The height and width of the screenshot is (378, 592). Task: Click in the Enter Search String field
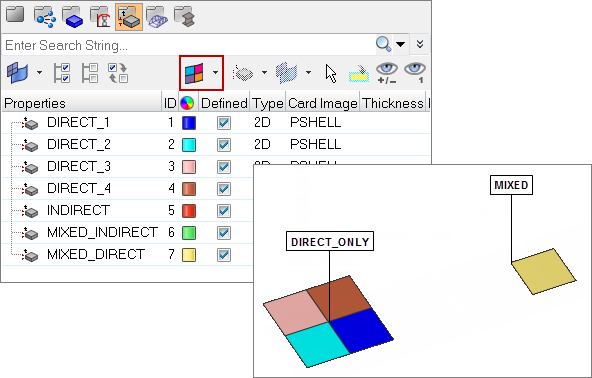189,45
